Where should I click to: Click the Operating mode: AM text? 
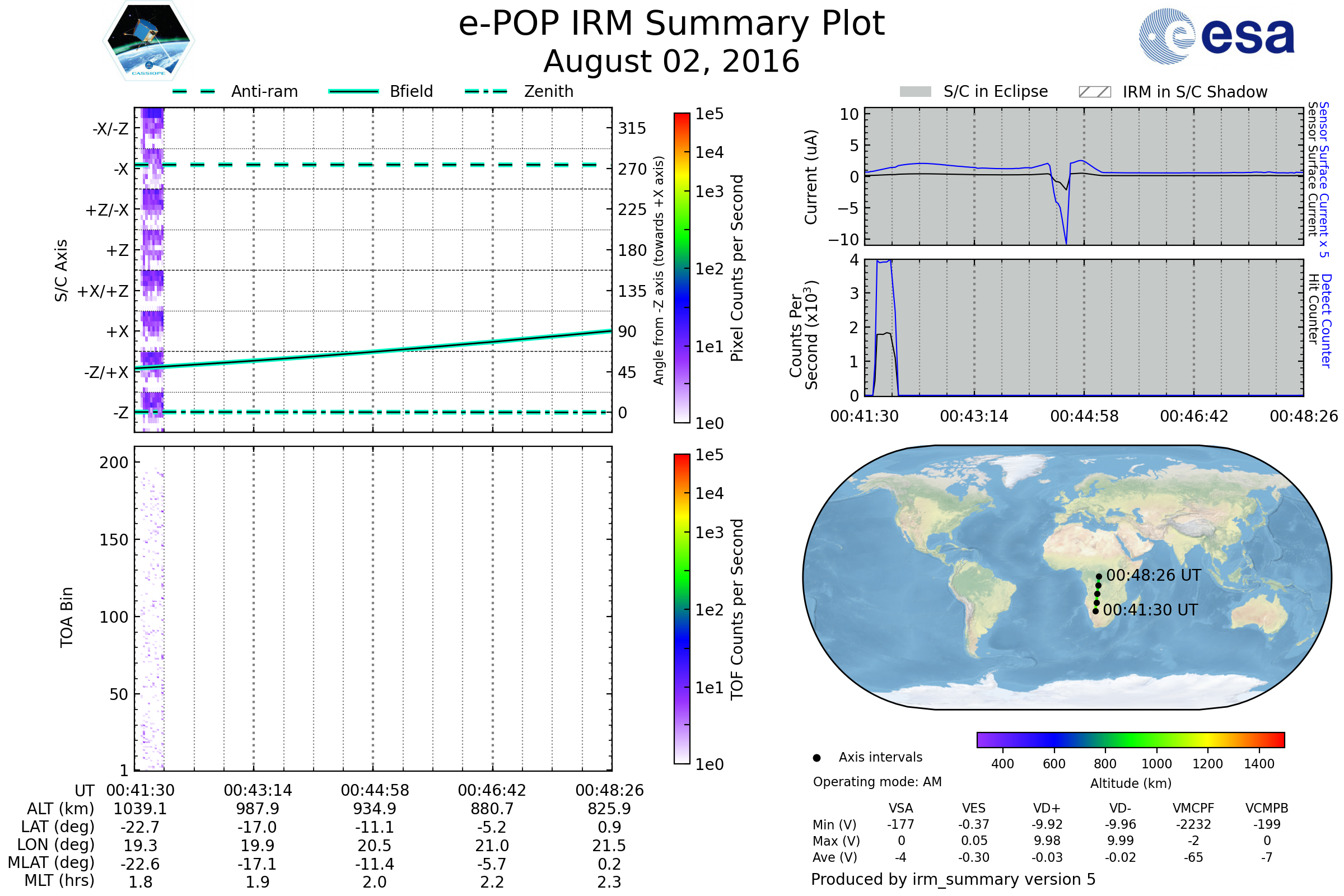pos(877,782)
